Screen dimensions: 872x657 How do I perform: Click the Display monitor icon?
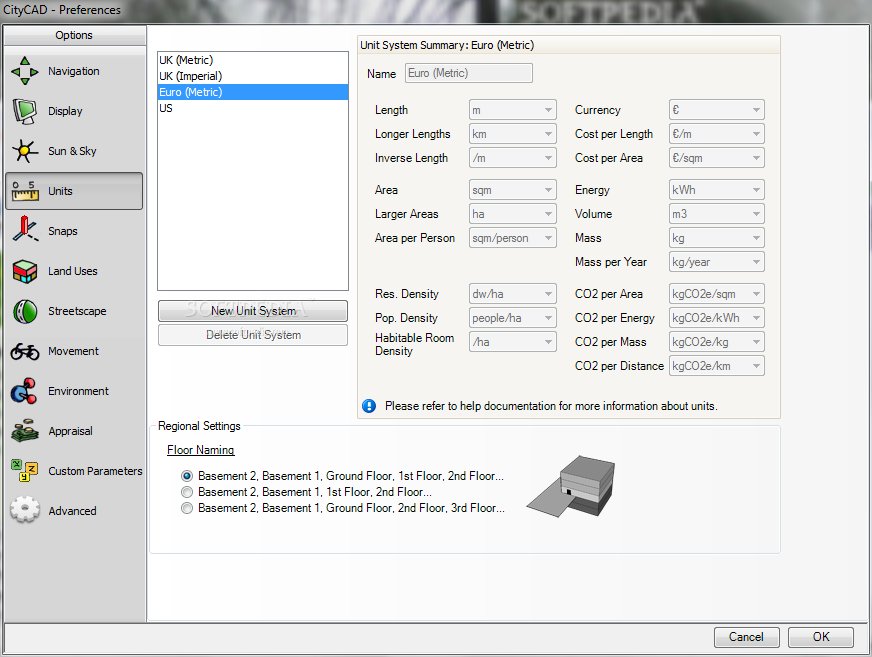tap(24, 111)
